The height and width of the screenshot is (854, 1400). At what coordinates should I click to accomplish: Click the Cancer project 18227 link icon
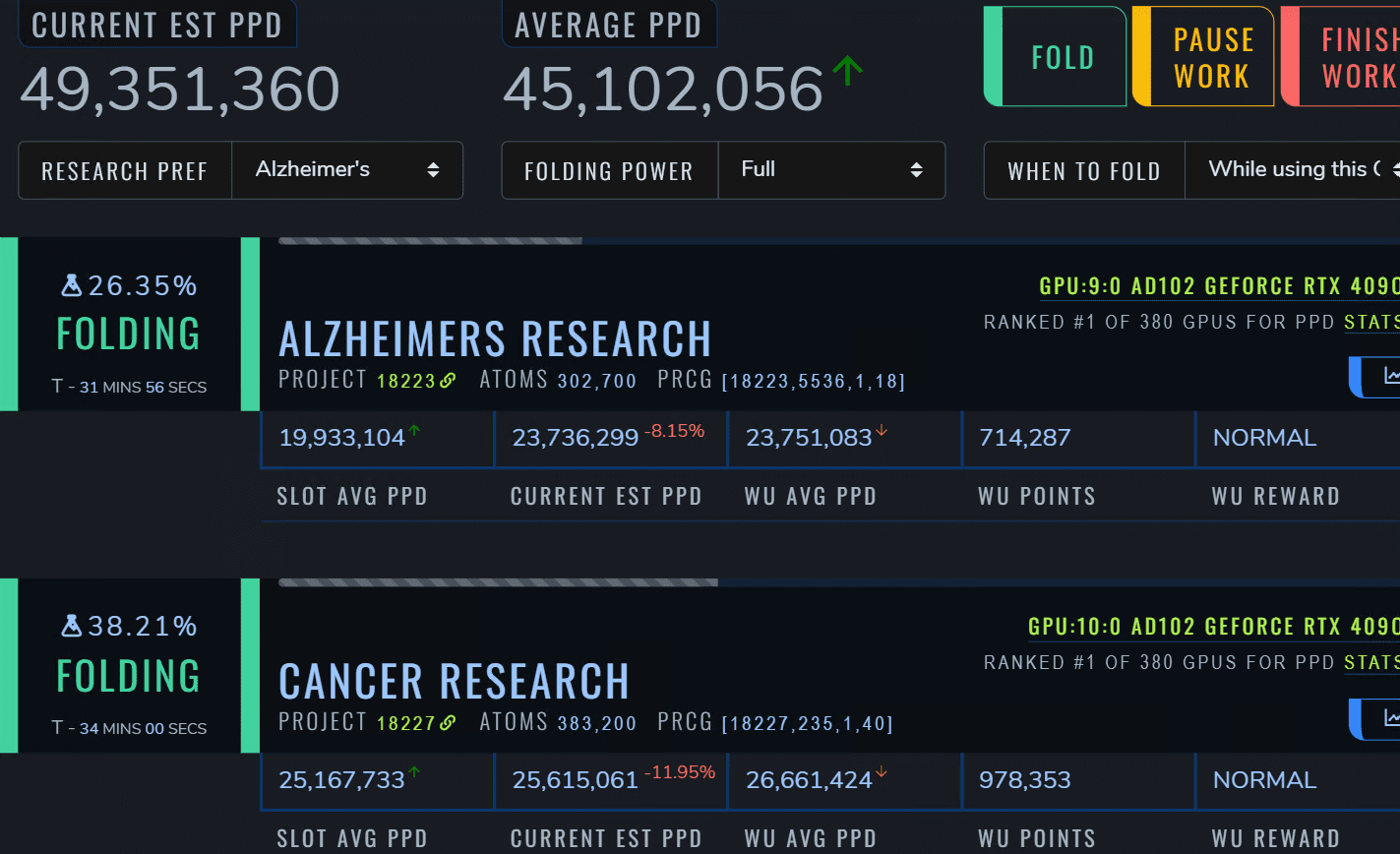point(449,723)
